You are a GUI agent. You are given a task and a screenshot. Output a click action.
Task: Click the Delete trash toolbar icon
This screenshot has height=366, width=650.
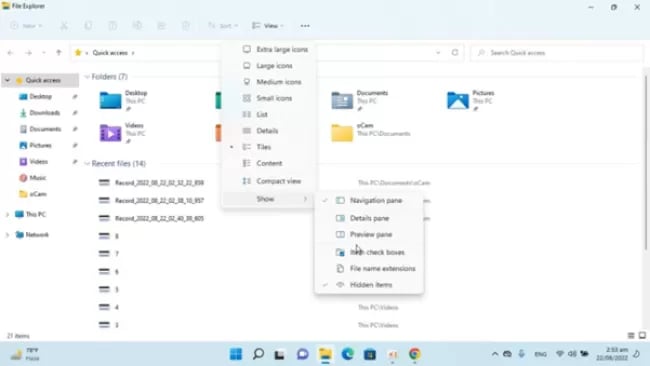coord(186,26)
